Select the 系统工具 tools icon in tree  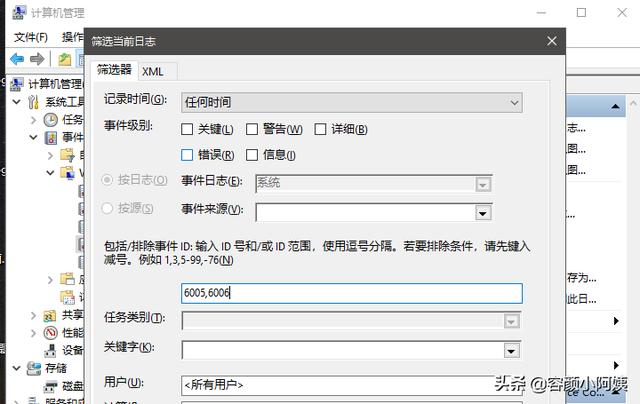point(34,102)
